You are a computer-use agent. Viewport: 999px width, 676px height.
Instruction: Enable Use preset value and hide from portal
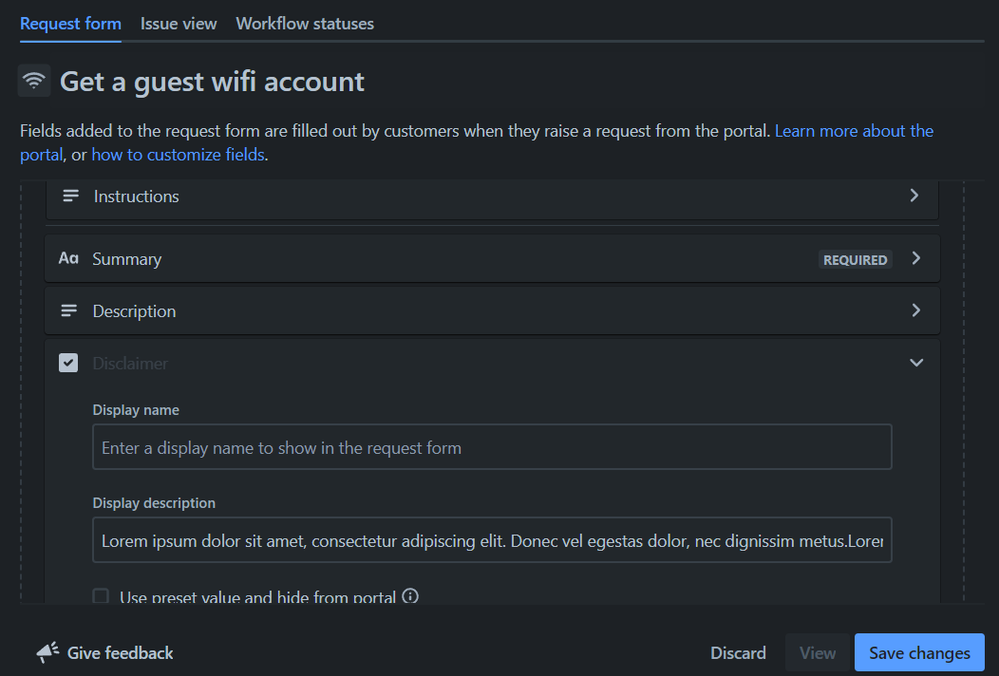click(101, 597)
